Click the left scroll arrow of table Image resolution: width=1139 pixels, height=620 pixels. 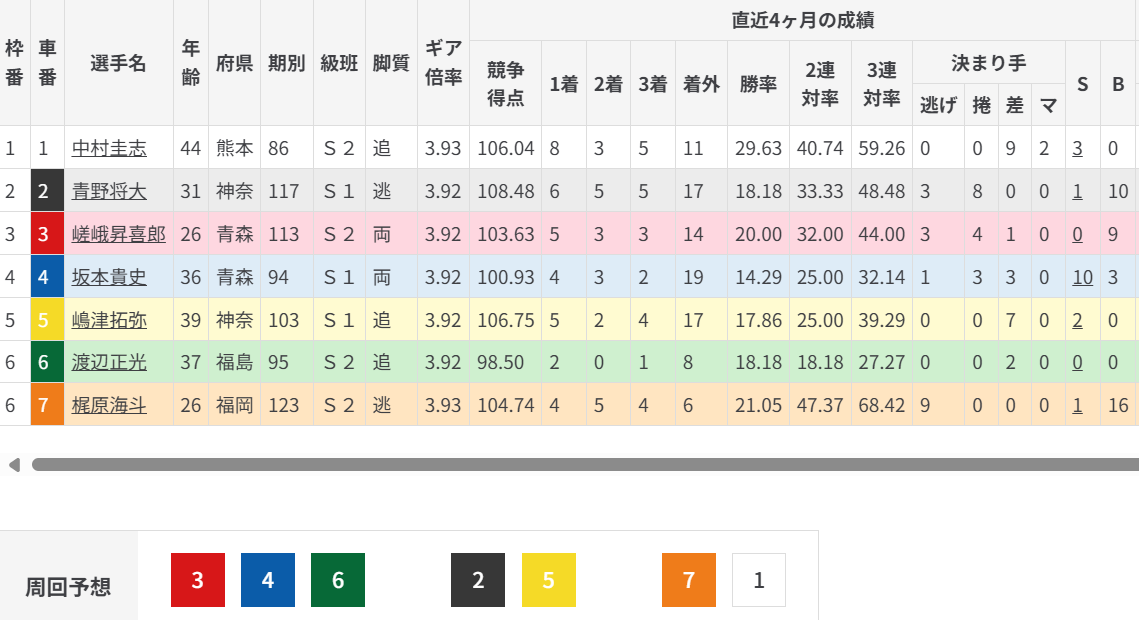click(x=14, y=465)
